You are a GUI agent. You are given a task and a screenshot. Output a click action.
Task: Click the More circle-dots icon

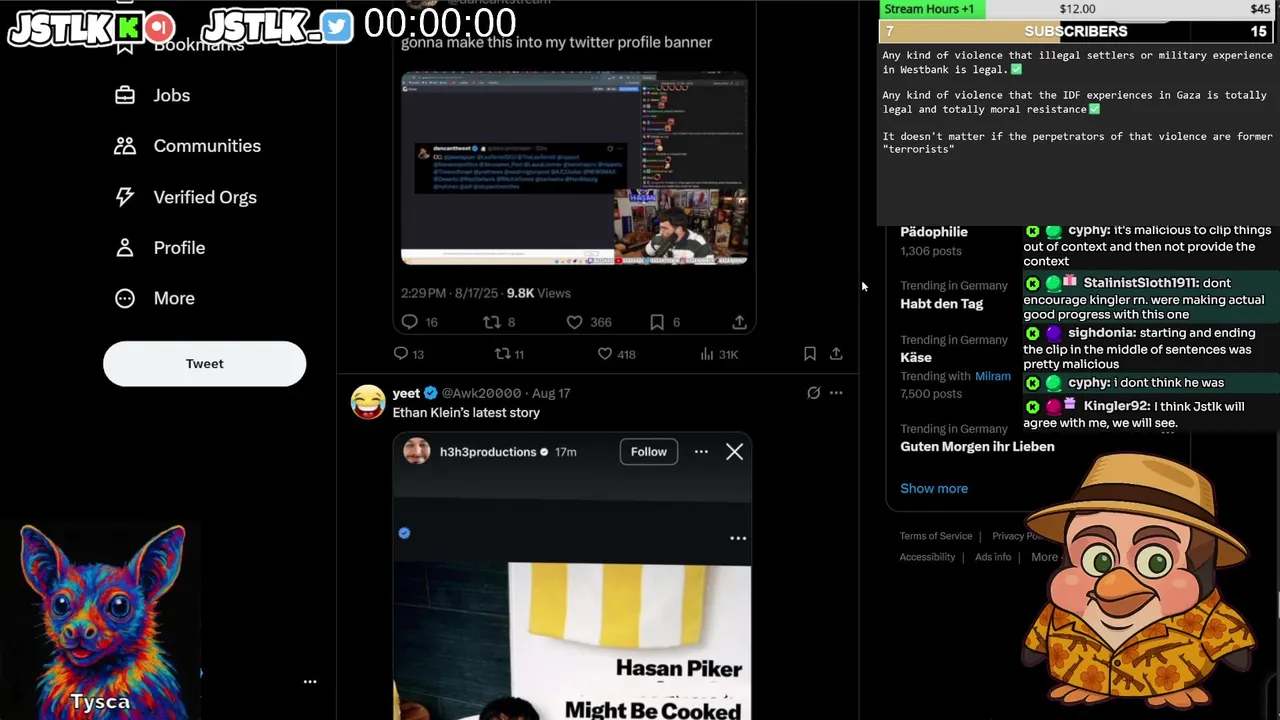[125, 298]
